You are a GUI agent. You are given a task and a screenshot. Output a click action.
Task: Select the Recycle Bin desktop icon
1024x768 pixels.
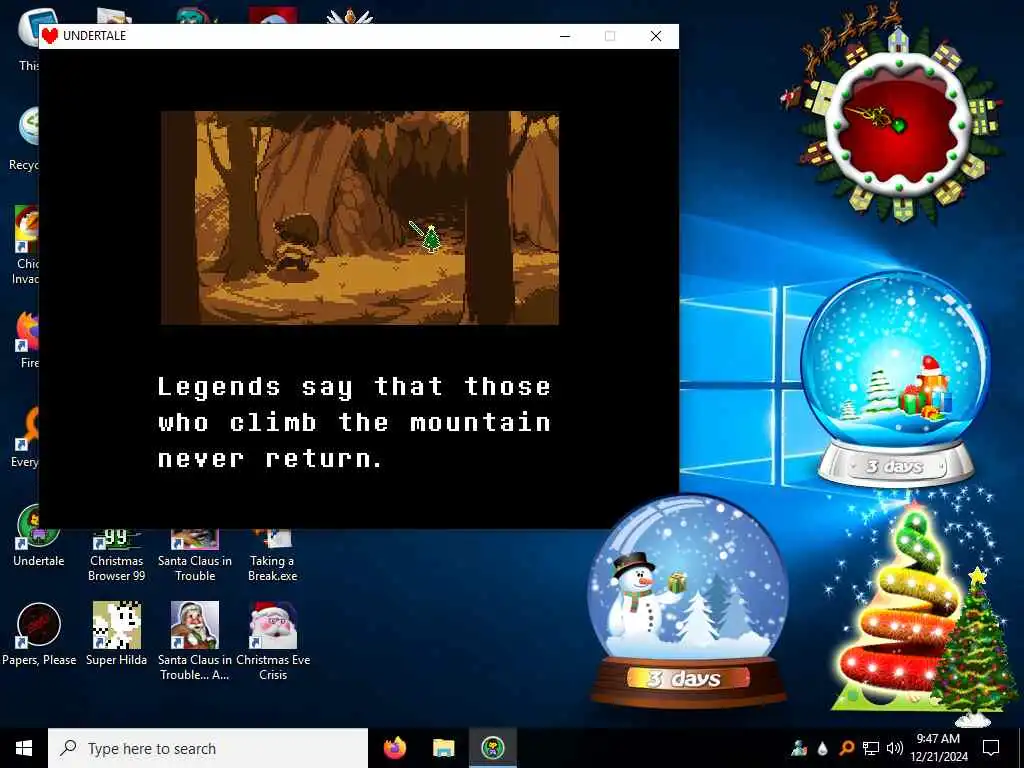point(23,139)
